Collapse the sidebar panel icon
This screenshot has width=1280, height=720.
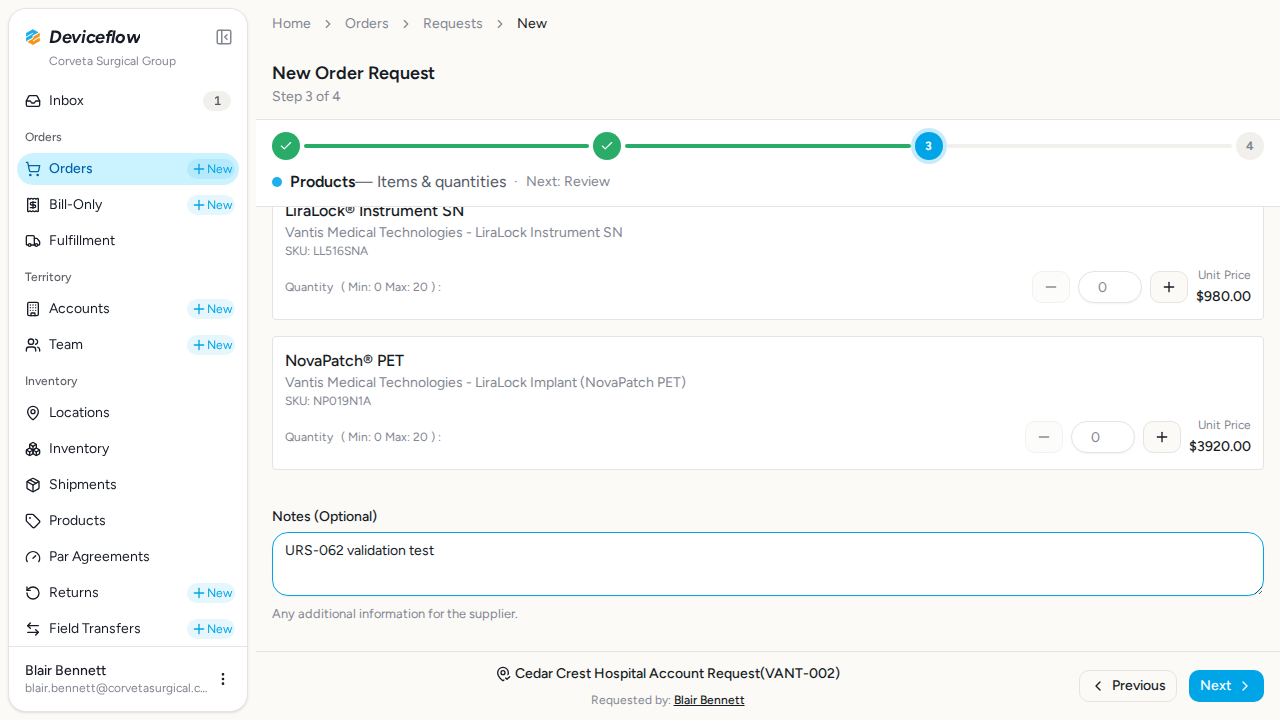[224, 37]
